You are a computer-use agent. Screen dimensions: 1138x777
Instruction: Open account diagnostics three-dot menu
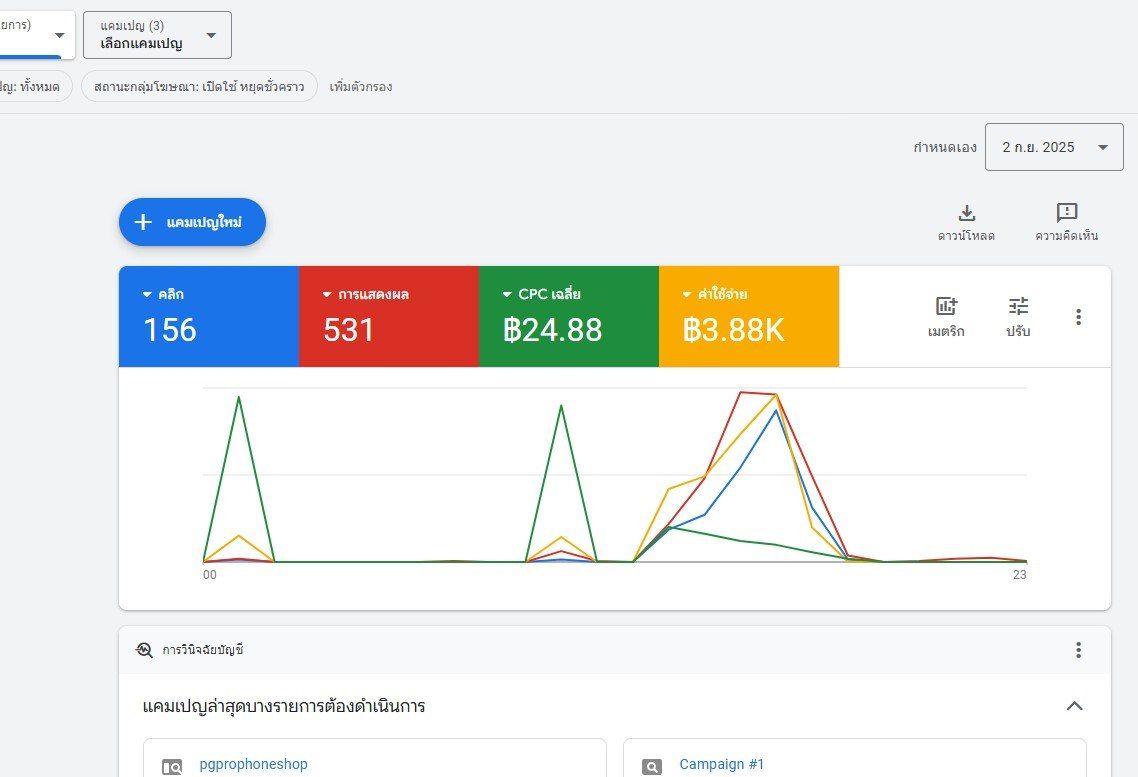(x=1078, y=649)
